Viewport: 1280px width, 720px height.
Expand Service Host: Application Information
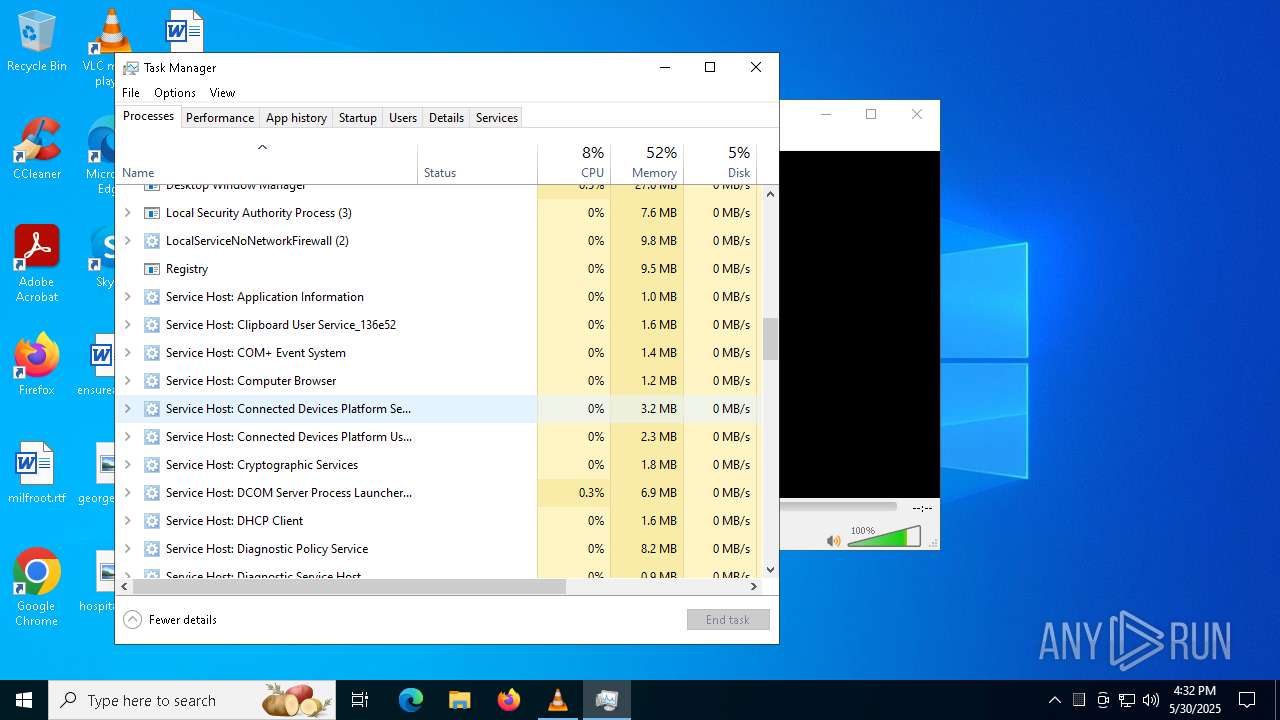pyautogui.click(x=127, y=297)
